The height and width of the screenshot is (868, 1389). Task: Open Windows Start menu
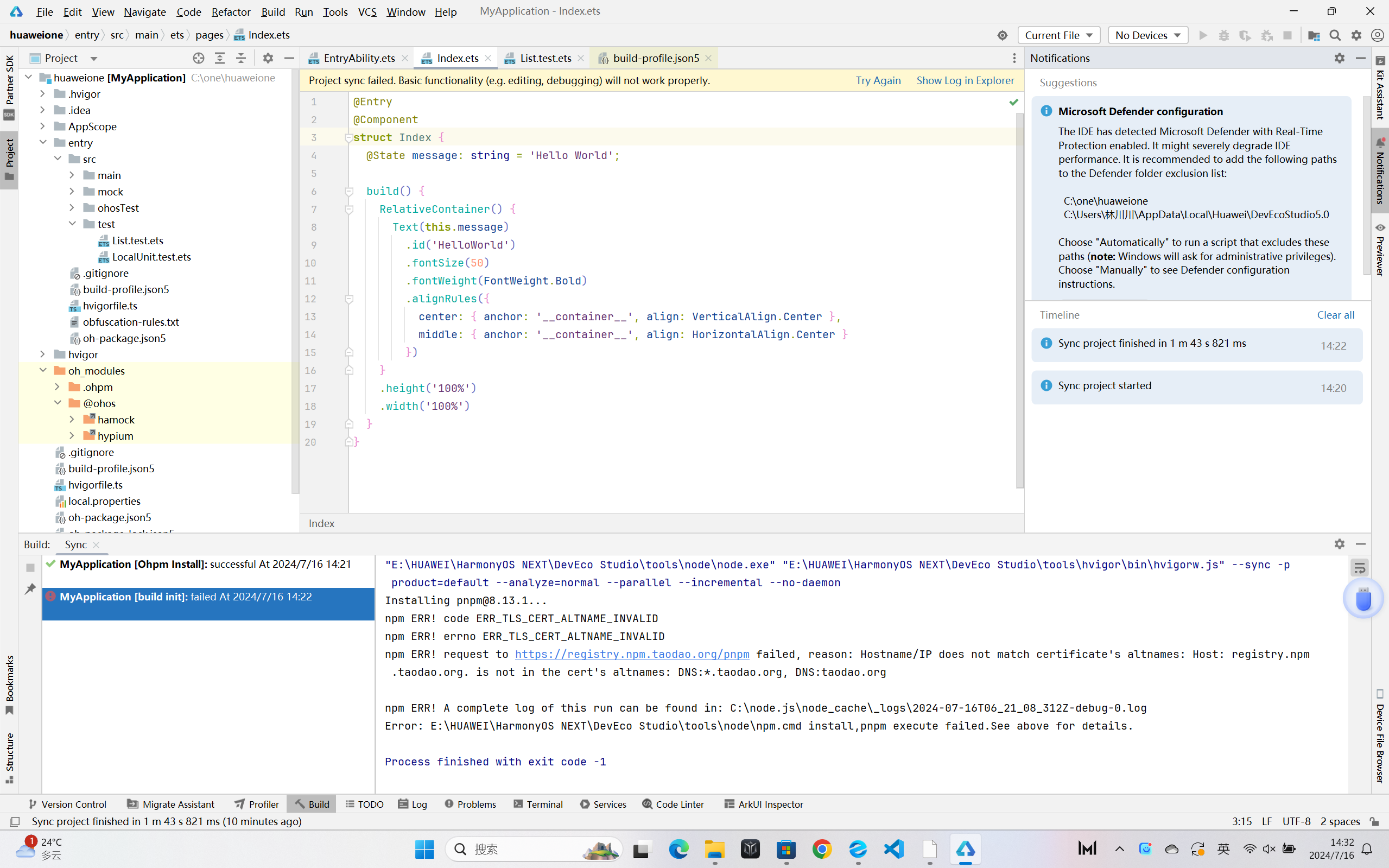[x=424, y=849]
